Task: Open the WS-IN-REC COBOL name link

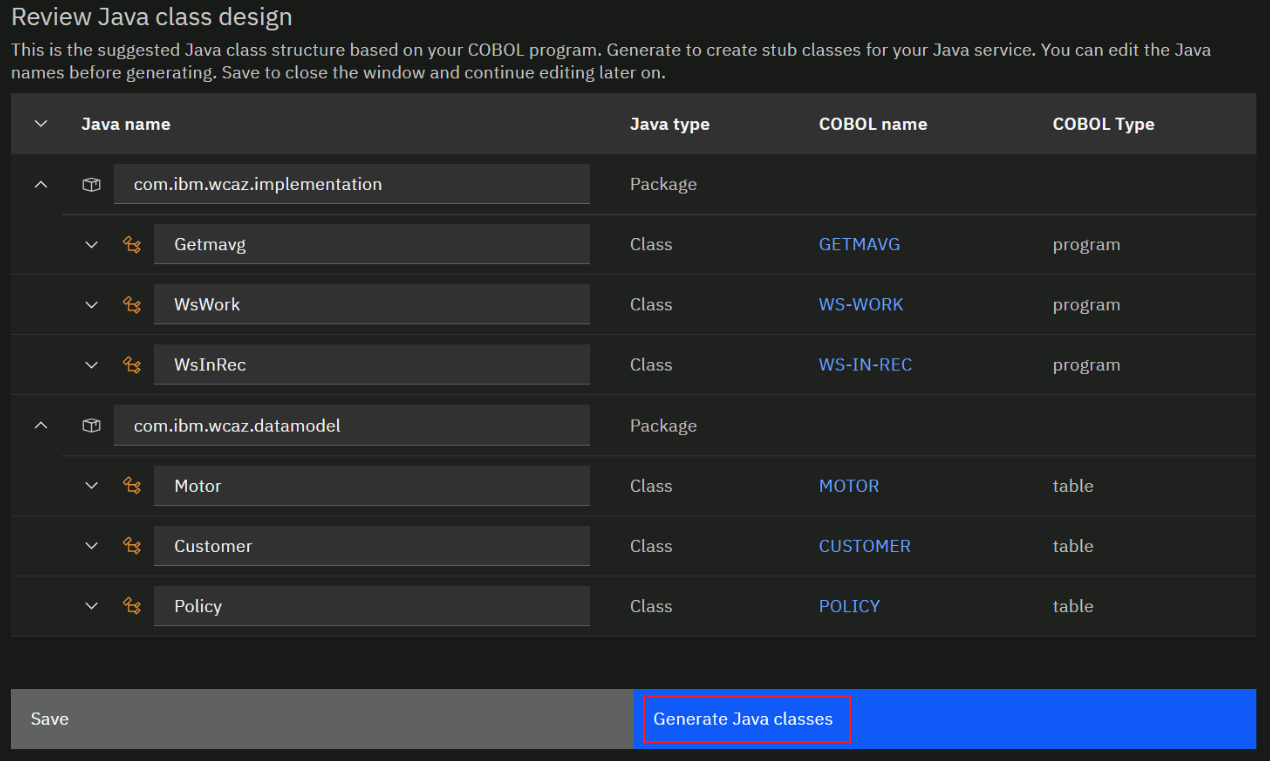Action: [865, 364]
